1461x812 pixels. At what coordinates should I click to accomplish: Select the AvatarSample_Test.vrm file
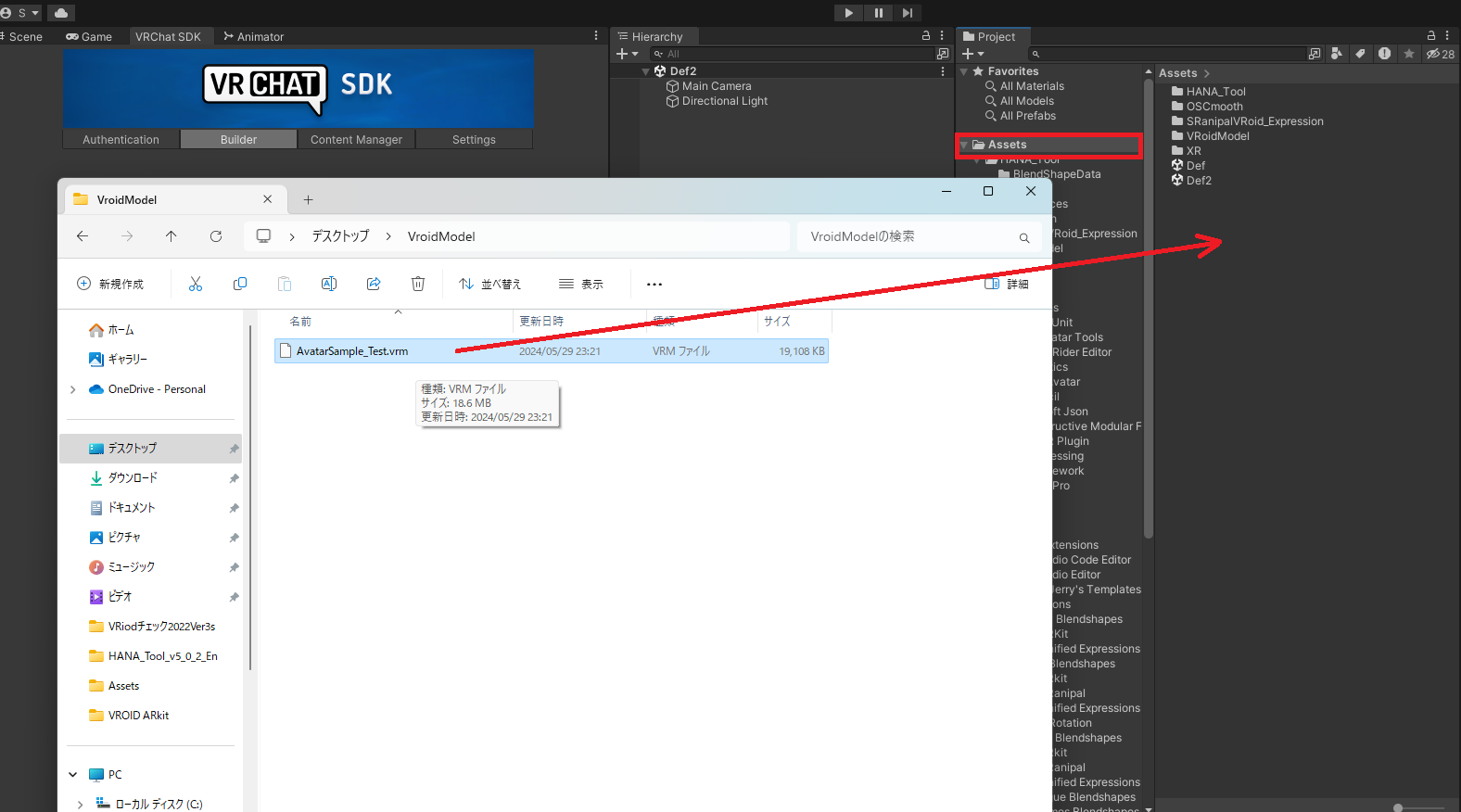(551, 351)
